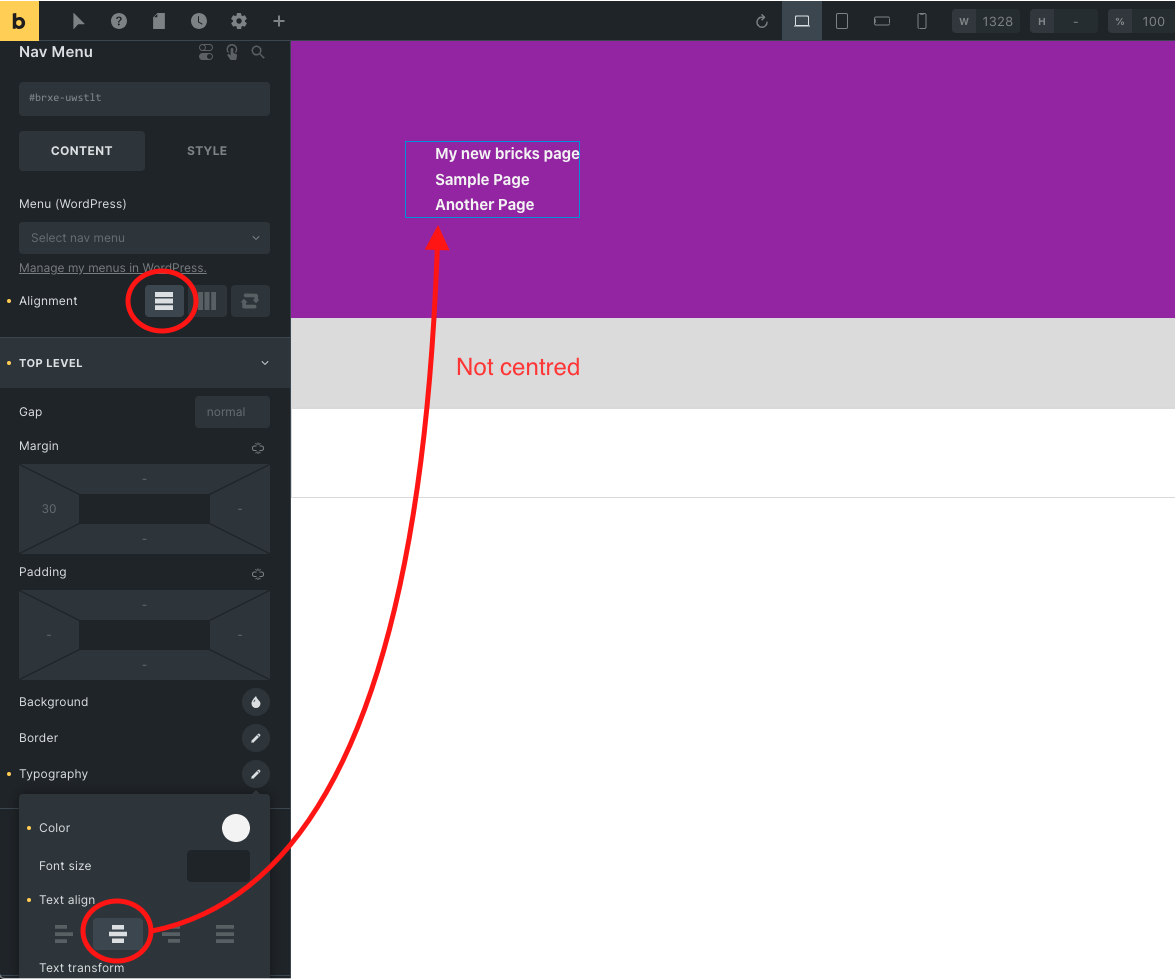Search within Nav Menu settings
Viewport: 1175px width, 979px height.
coord(258,51)
